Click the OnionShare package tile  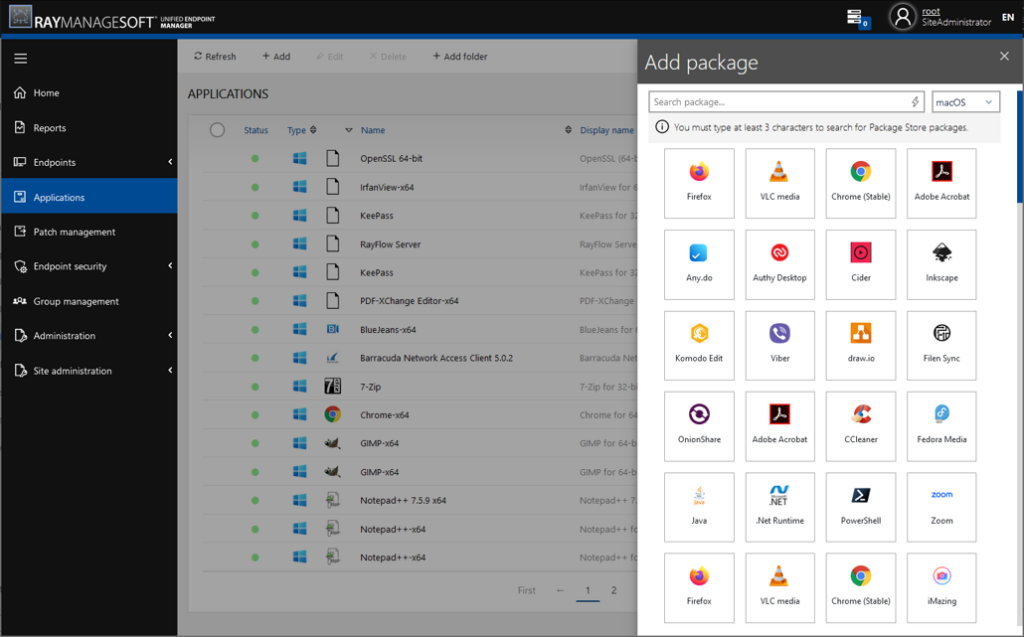click(699, 427)
